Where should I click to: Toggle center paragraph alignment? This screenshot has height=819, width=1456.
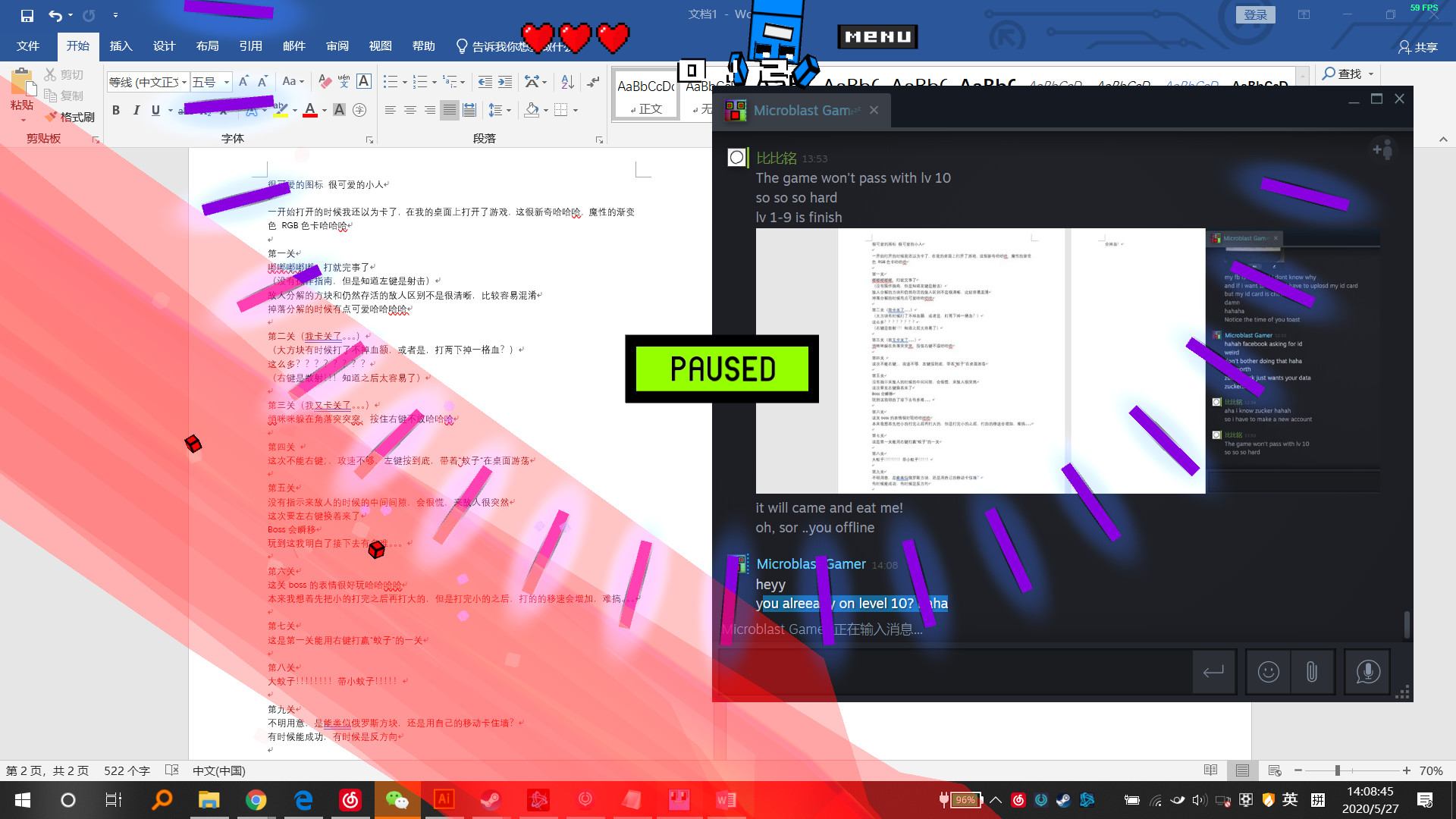coord(410,110)
